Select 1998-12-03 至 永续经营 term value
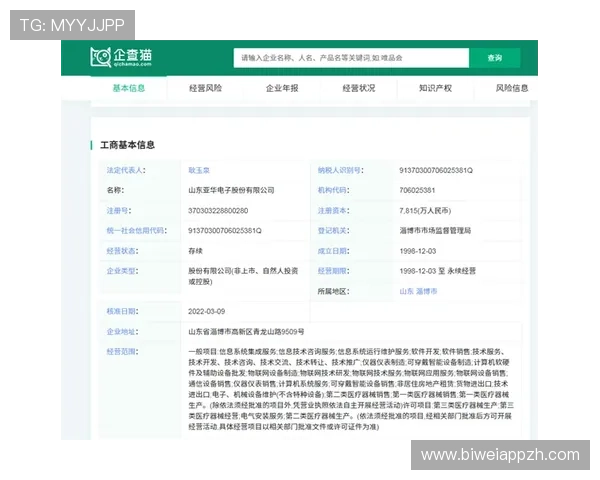600x480 pixels. (437, 271)
